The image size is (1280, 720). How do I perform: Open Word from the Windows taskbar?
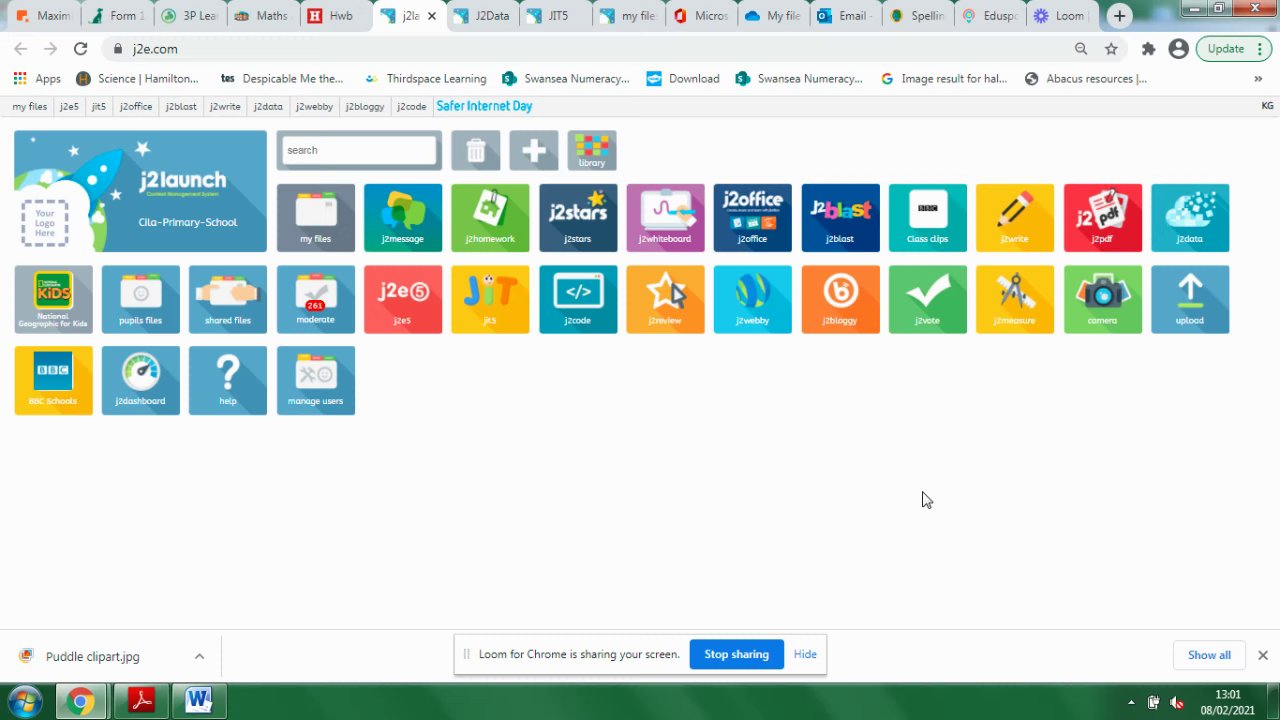(199, 702)
